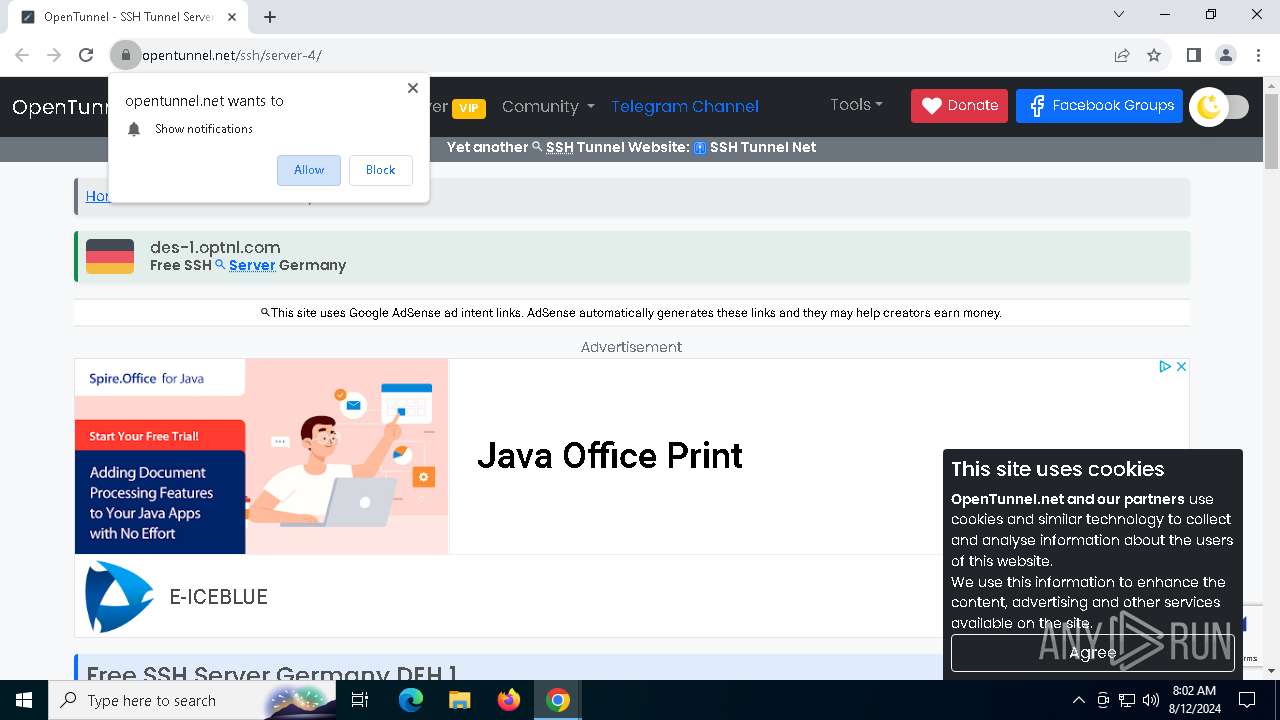Image resolution: width=1280 pixels, height=720 pixels.
Task: Open the Telegram Channel link
Action: click(685, 106)
